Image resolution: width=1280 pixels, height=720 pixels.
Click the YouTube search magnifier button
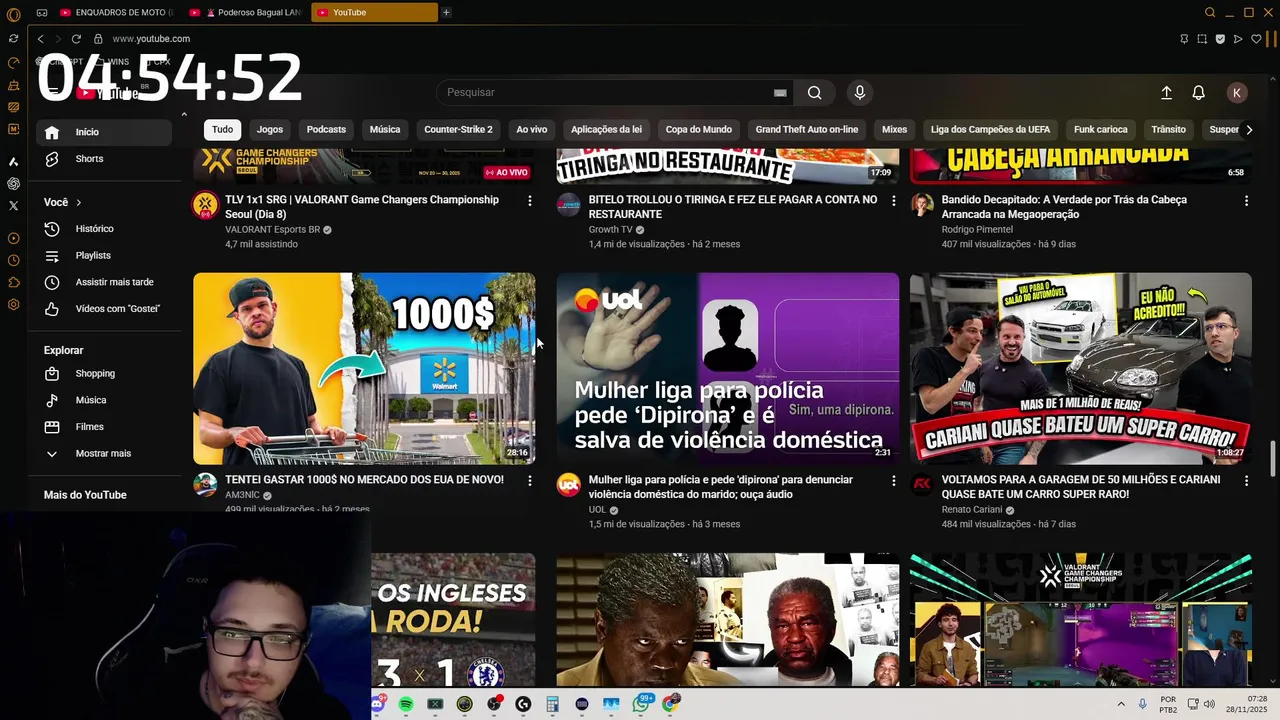814,93
